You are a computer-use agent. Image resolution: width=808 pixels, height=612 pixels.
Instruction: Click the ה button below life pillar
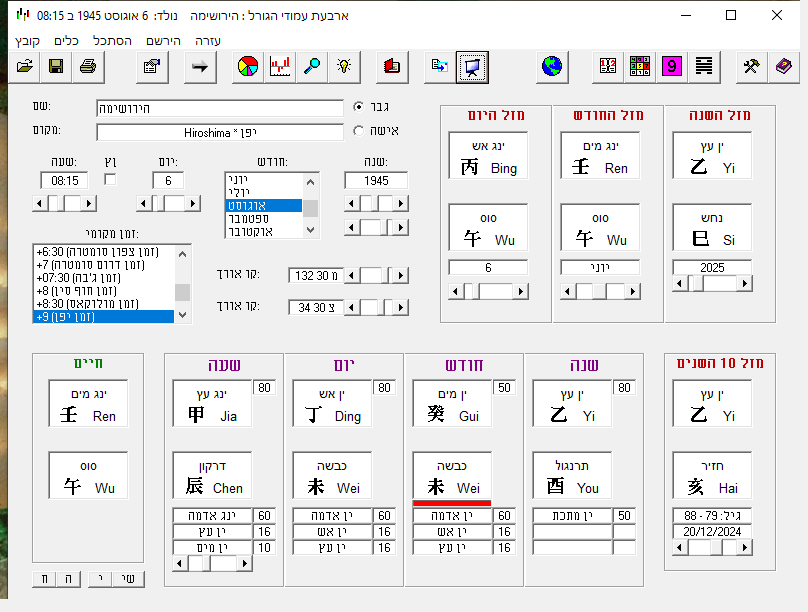(69, 579)
